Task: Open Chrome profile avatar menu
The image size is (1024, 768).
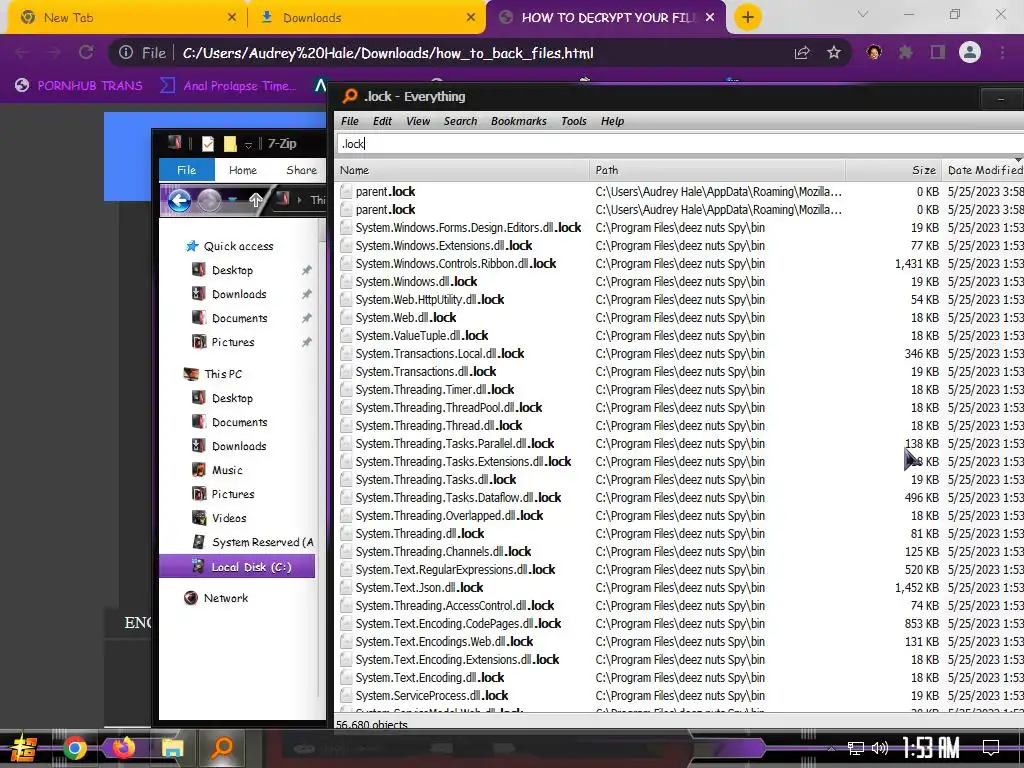Action: pos(970,52)
